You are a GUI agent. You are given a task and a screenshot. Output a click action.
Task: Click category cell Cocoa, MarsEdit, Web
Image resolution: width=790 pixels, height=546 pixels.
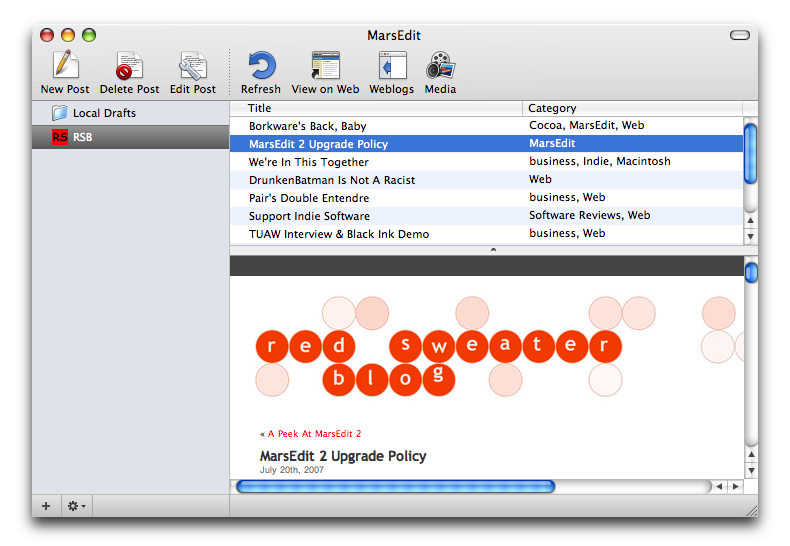[586, 125]
